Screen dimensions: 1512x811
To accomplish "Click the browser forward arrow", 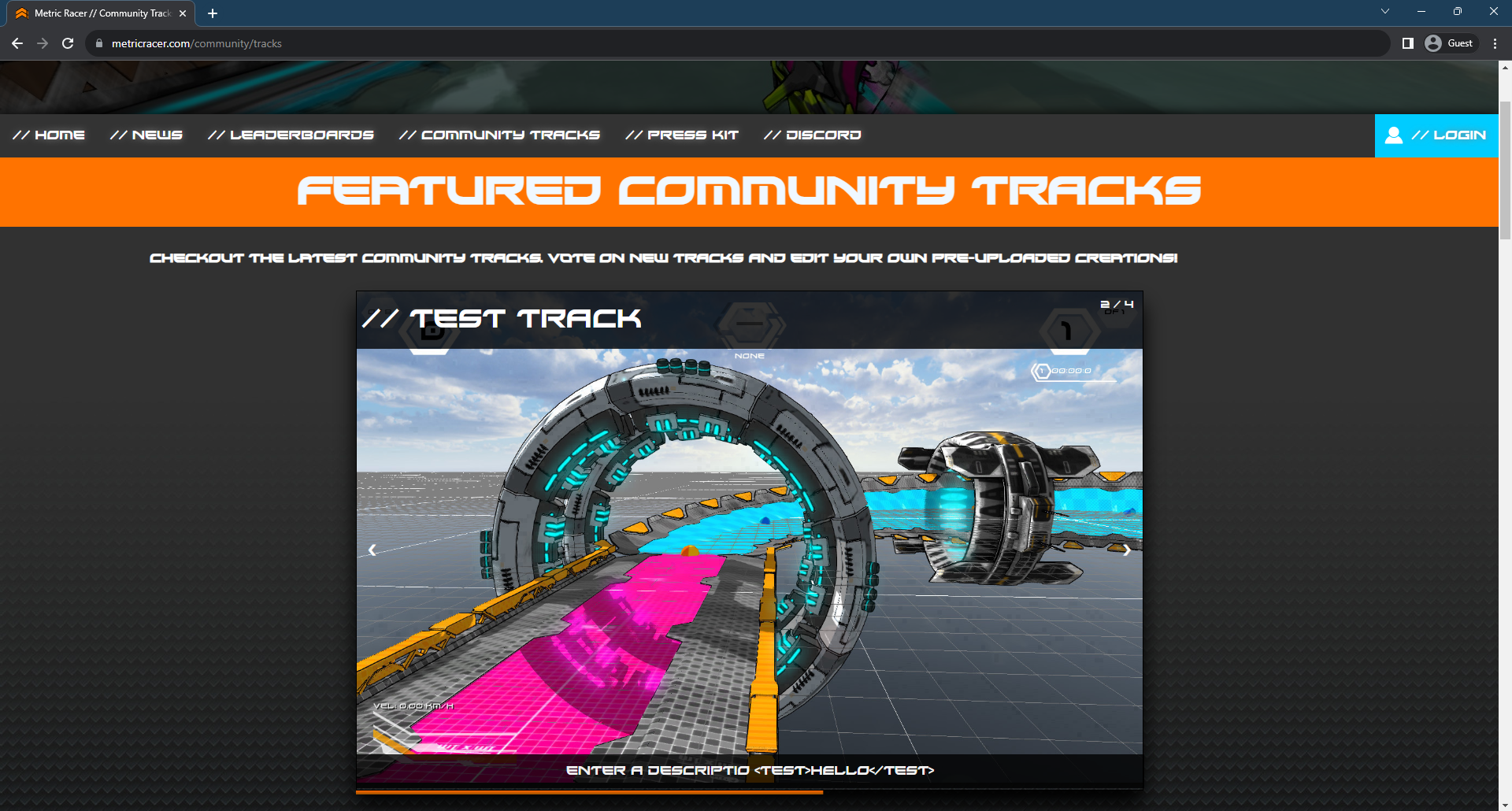I will [43, 43].
